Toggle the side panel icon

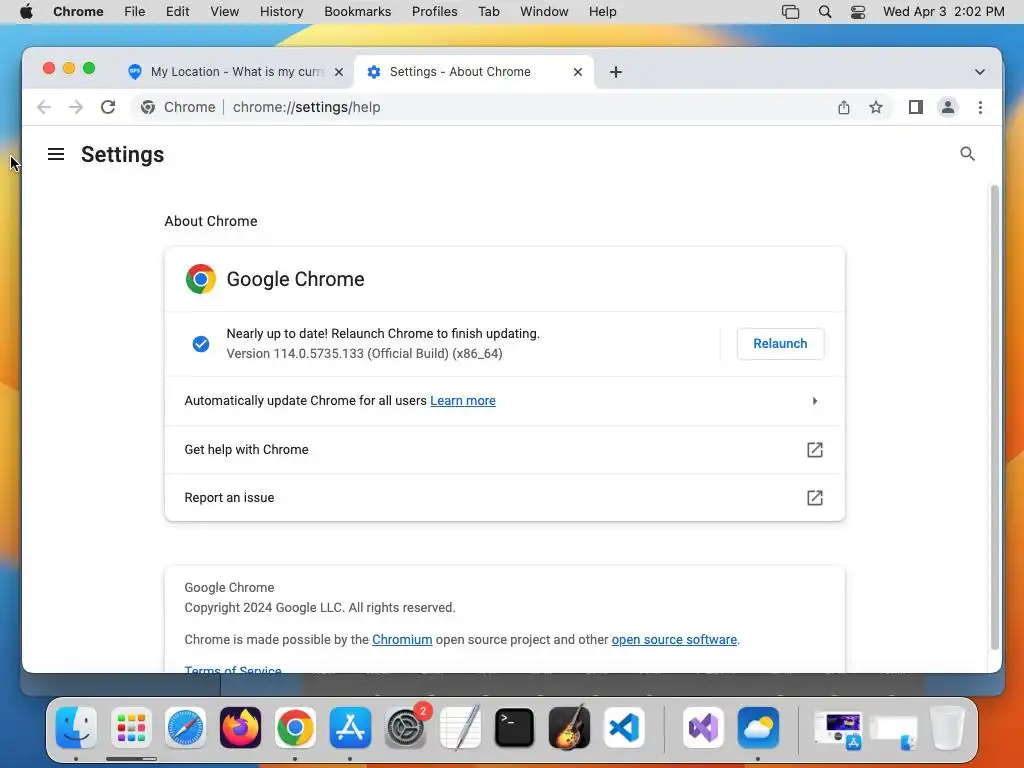[x=916, y=107]
